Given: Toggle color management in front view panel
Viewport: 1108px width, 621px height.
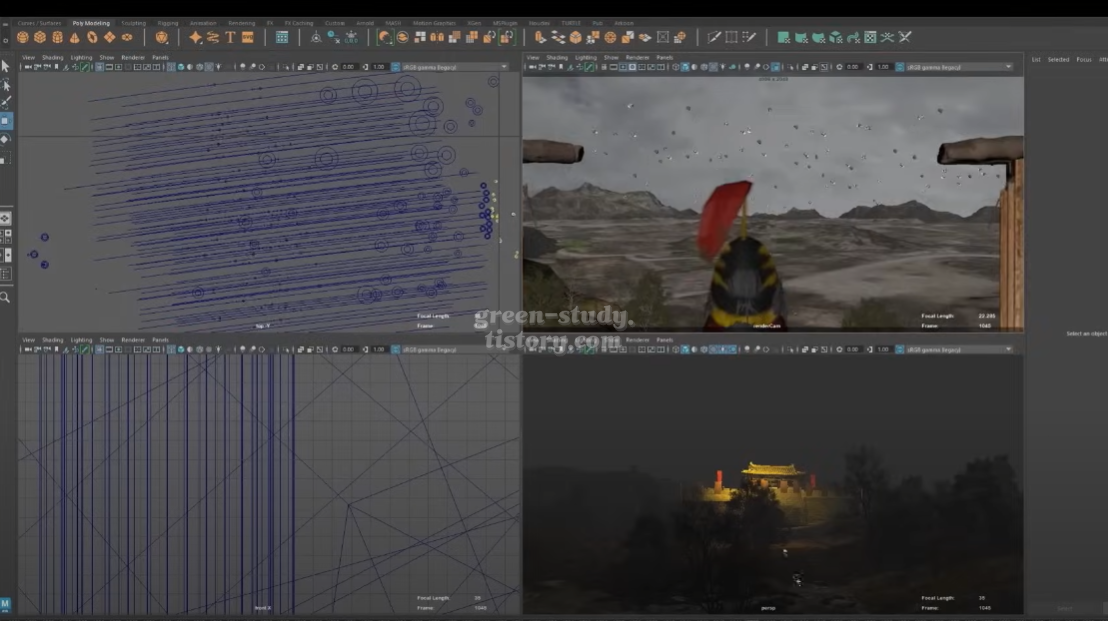Looking at the screenshot, I should (x=395, y=350).
